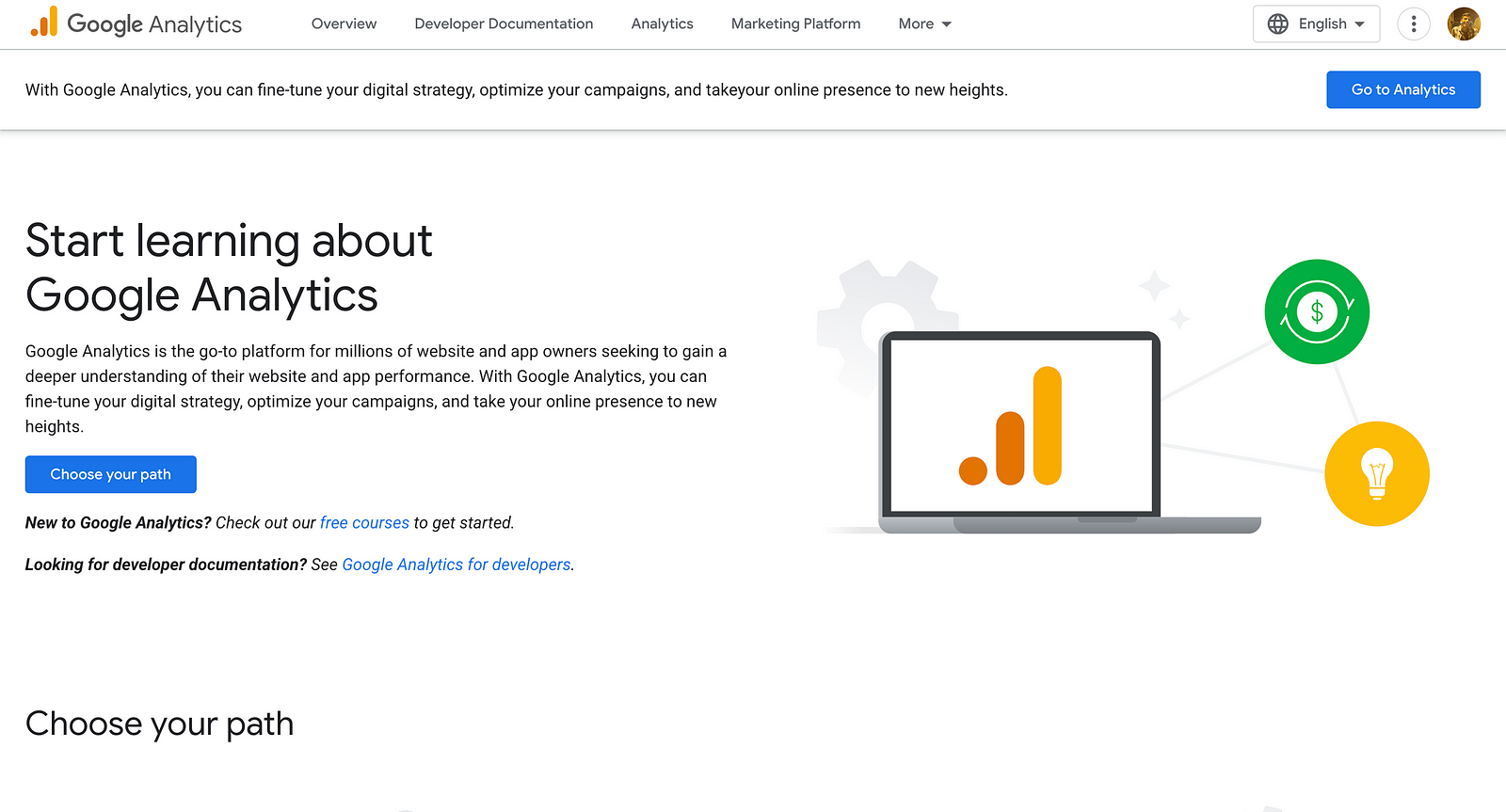Open Google Analytics for developers link
Viewport: 1506px width, 812px height.
457,565
